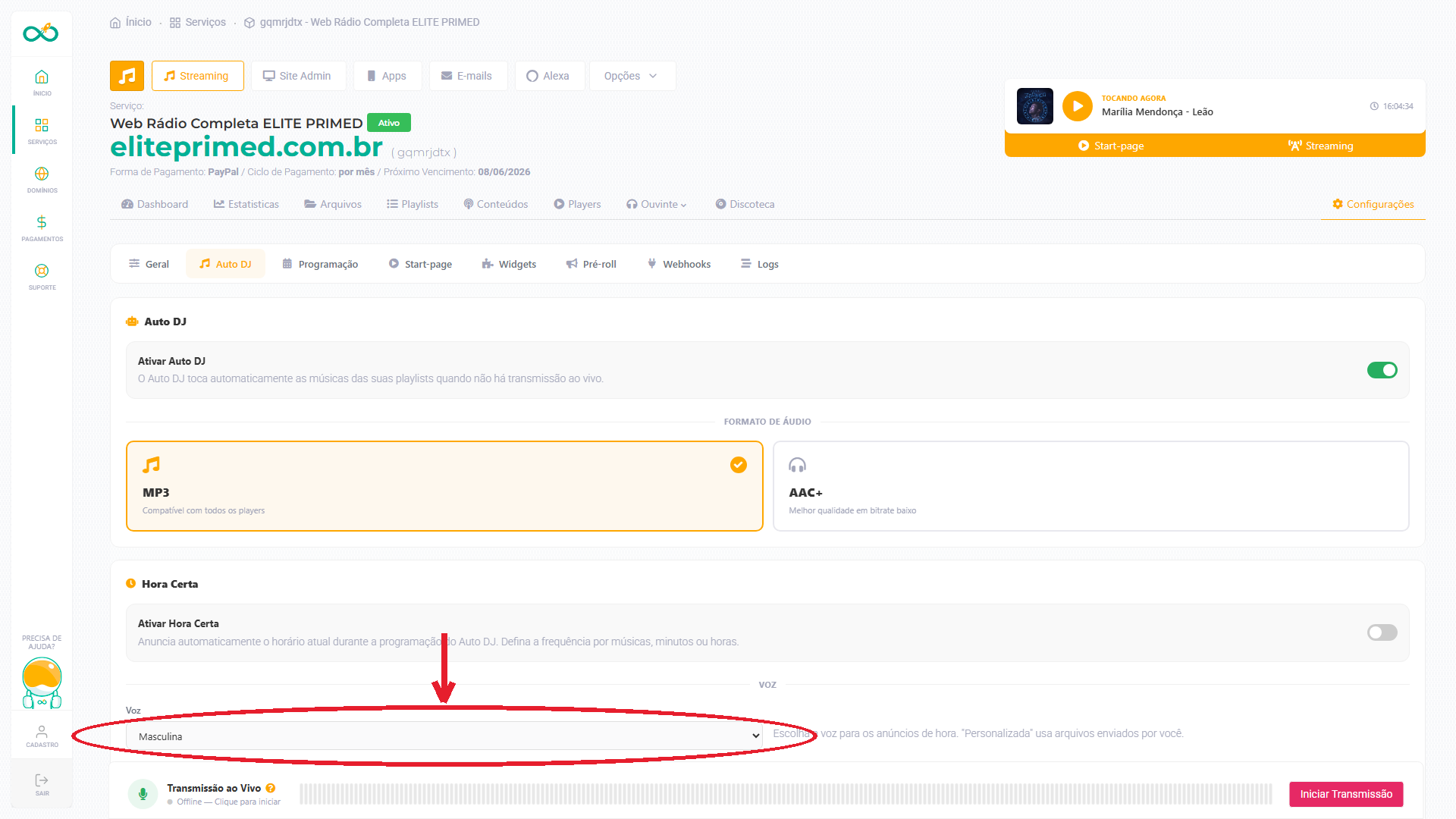Click gqmrjdtx breadcrumb link

369,22
